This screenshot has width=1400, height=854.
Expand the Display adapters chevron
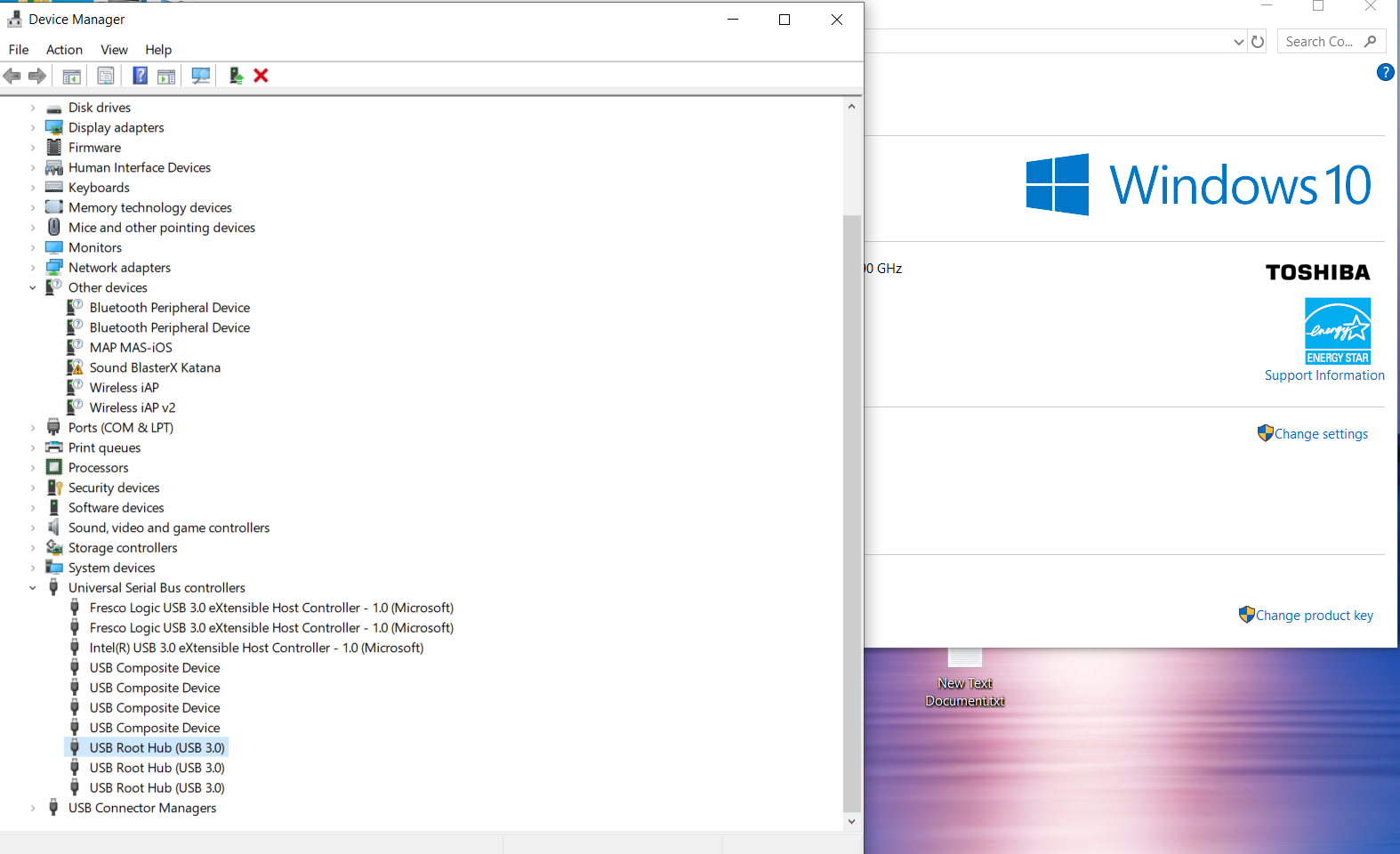click(33, 127)
